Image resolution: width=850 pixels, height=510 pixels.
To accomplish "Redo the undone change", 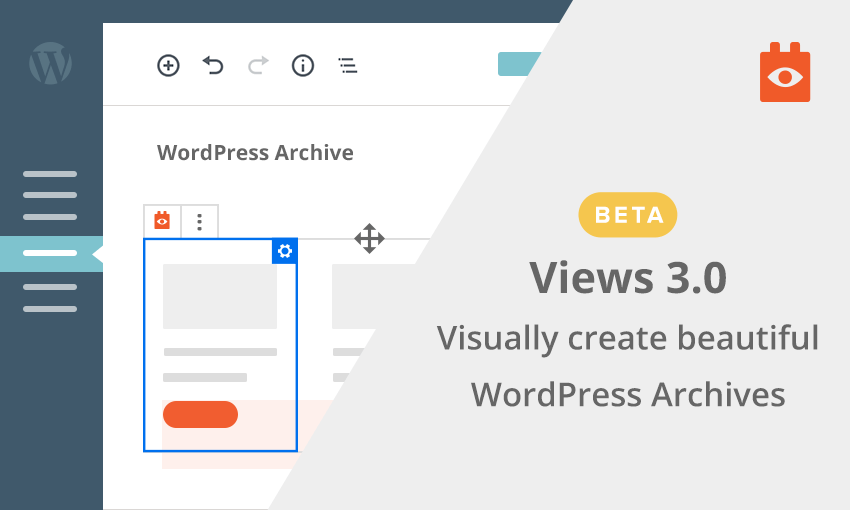I will tap(258, 66).
